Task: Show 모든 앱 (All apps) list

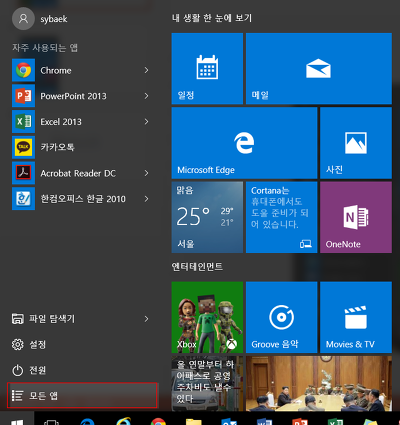Action: coord(82,396)
